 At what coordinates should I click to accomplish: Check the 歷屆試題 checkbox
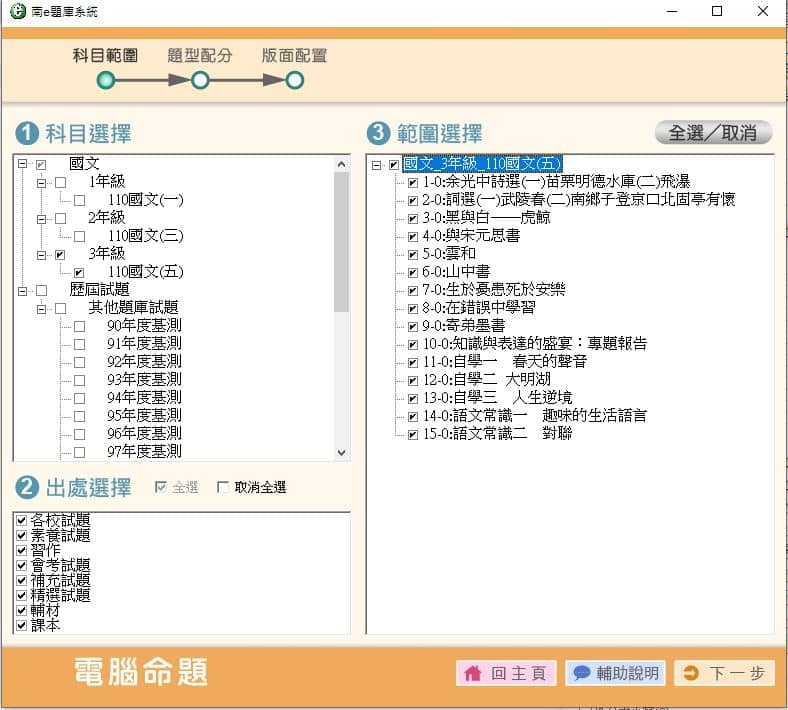pyautogui.click(x=41, y=290)
